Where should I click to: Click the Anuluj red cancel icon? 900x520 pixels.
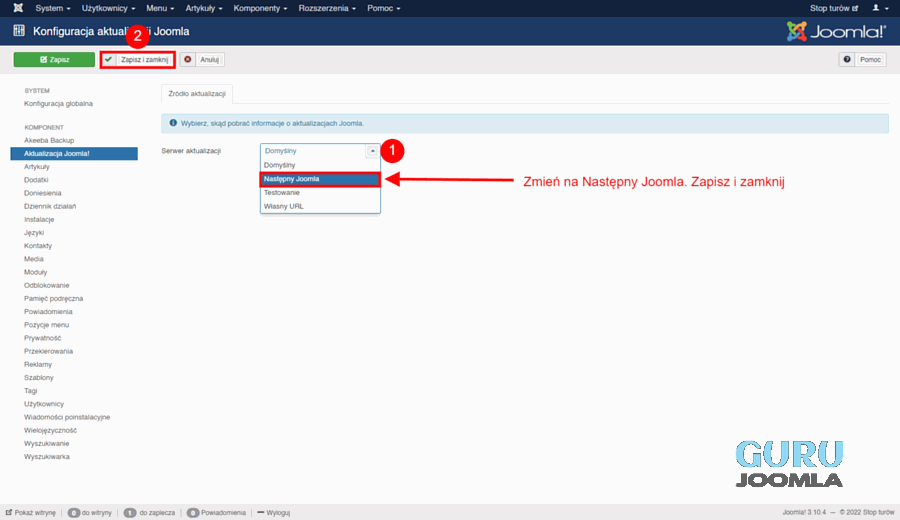[188, 59]
